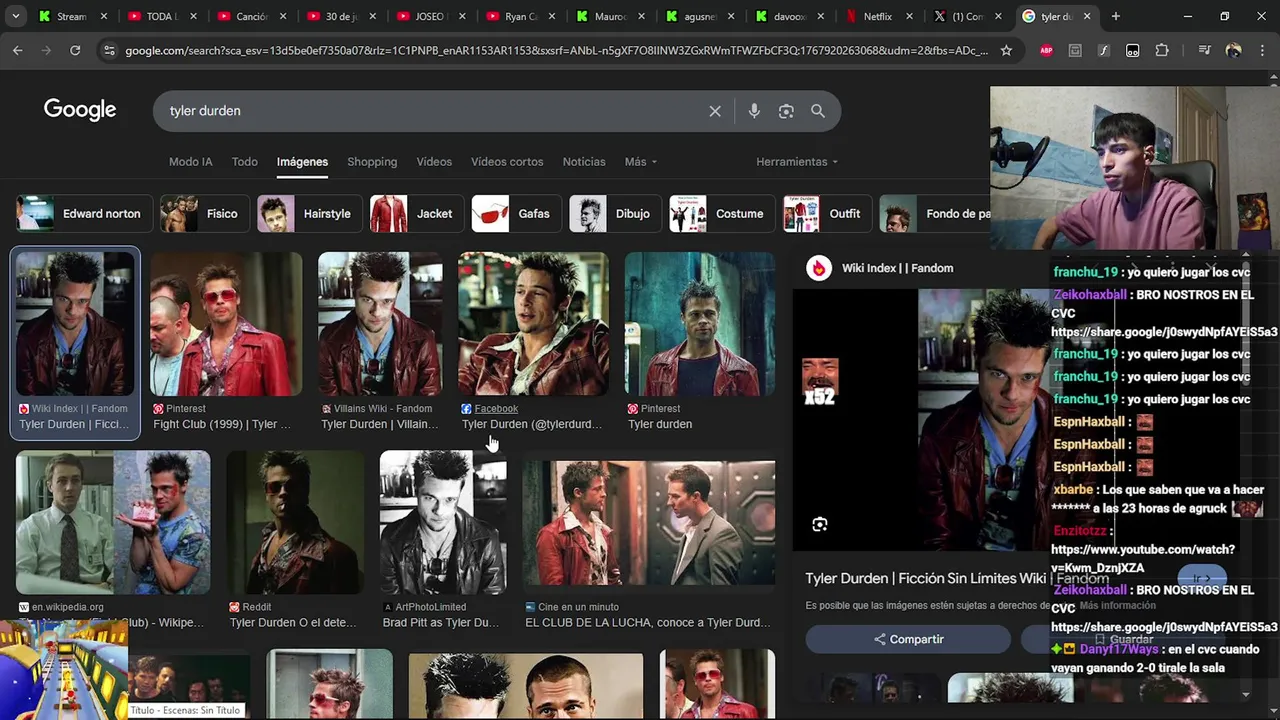Select the Físico filter chip
The image size is (1280, 720).
point(204,214)
